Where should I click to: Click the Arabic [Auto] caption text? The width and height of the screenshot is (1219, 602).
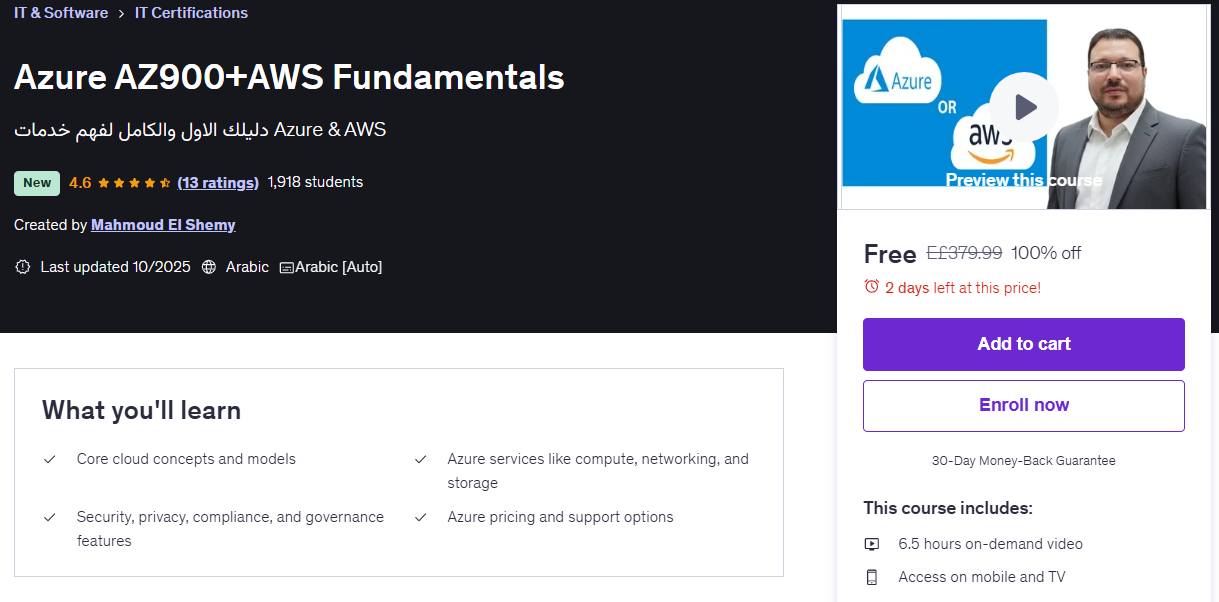[x=339, y=267]
